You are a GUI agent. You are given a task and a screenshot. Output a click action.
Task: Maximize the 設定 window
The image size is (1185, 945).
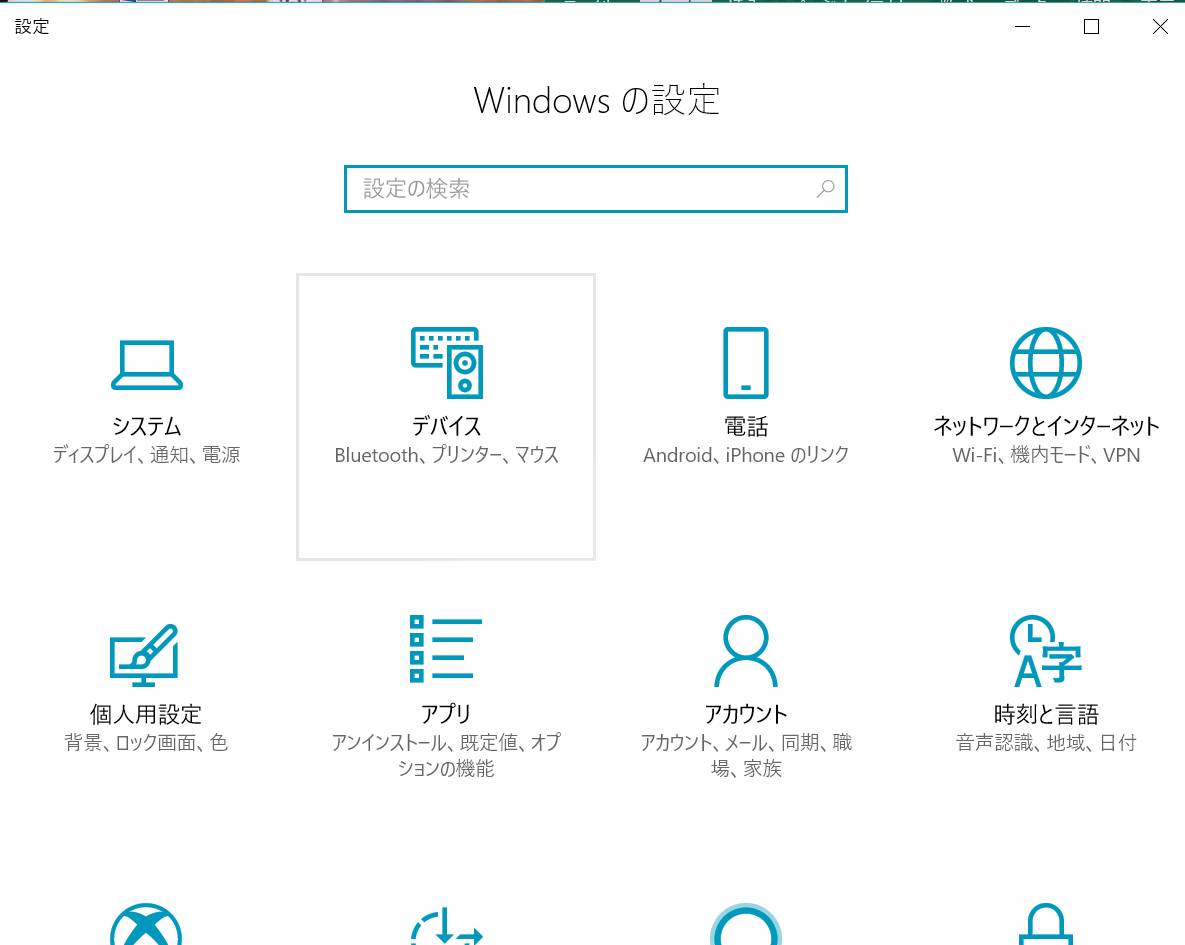1091,26
